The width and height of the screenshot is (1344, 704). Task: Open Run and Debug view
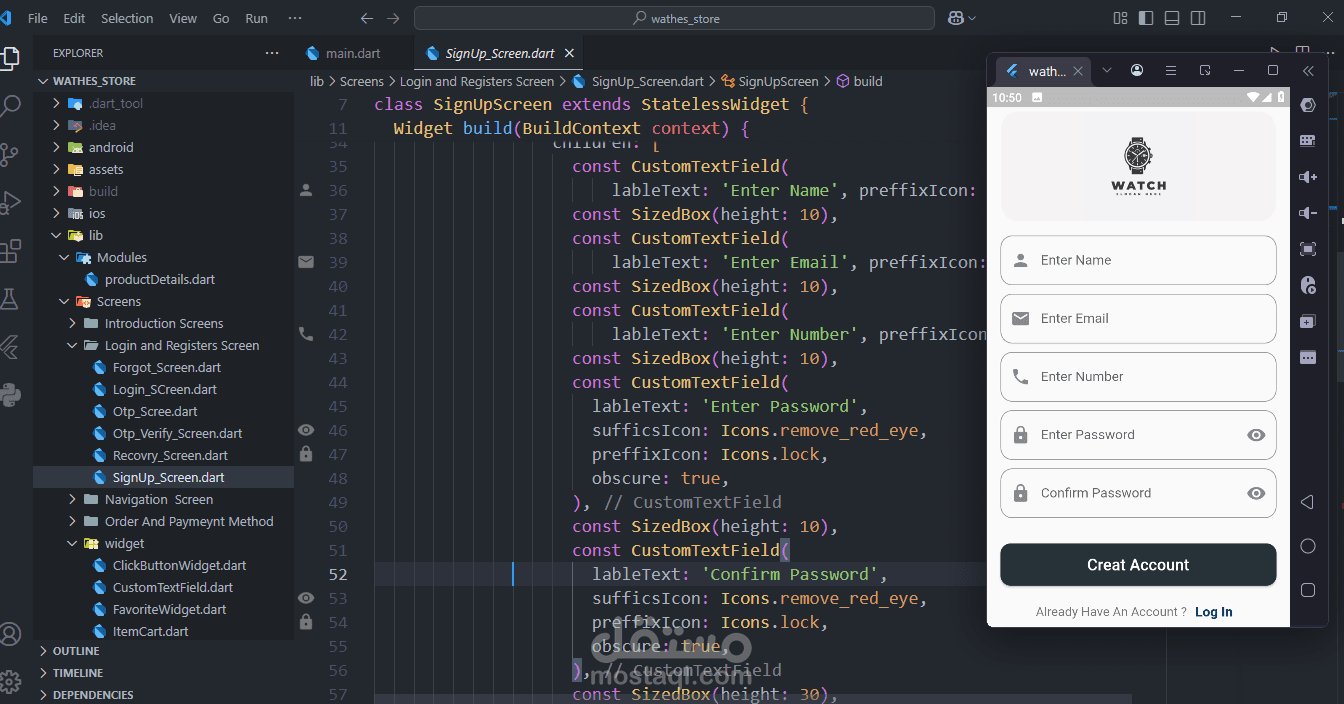click(10, 202)
